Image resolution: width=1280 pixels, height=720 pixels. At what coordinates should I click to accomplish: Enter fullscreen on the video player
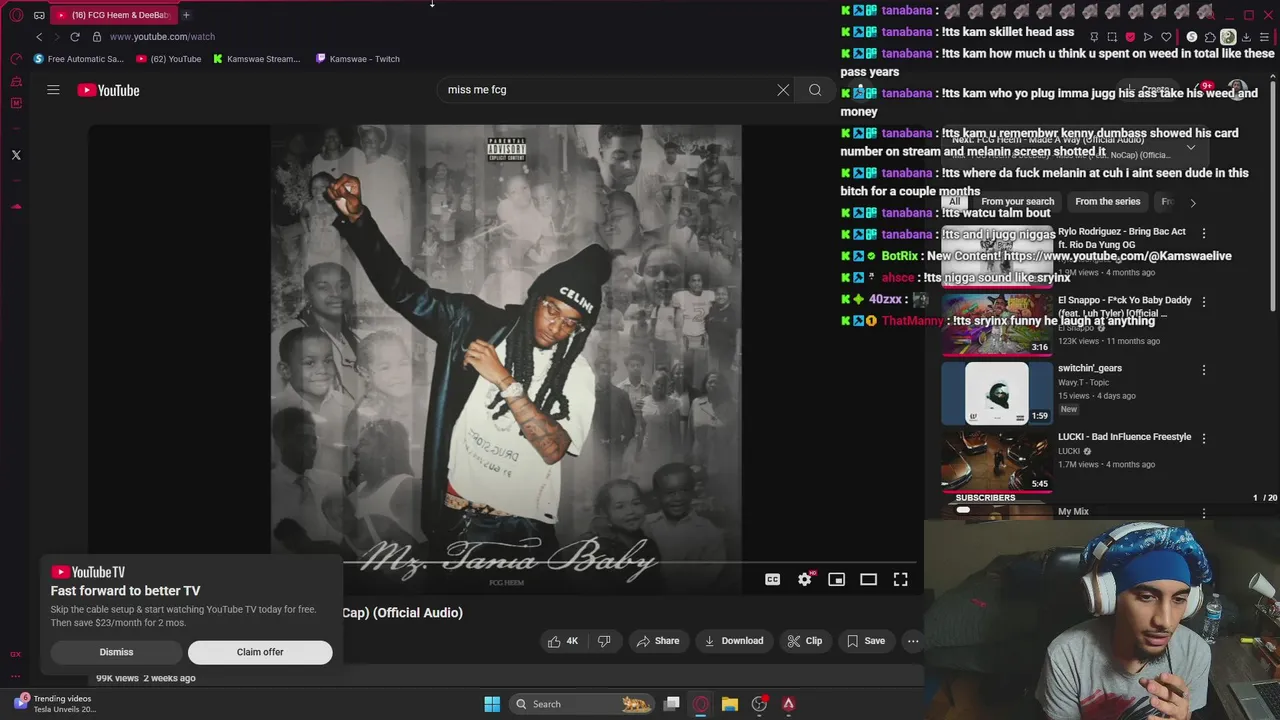[x=900, y=579]
